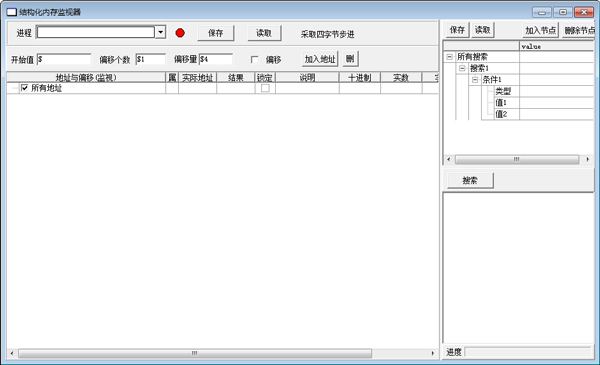This screenshot has height=365, width=600.
Task: Click the 实数 column header
Action: point(401,78)
